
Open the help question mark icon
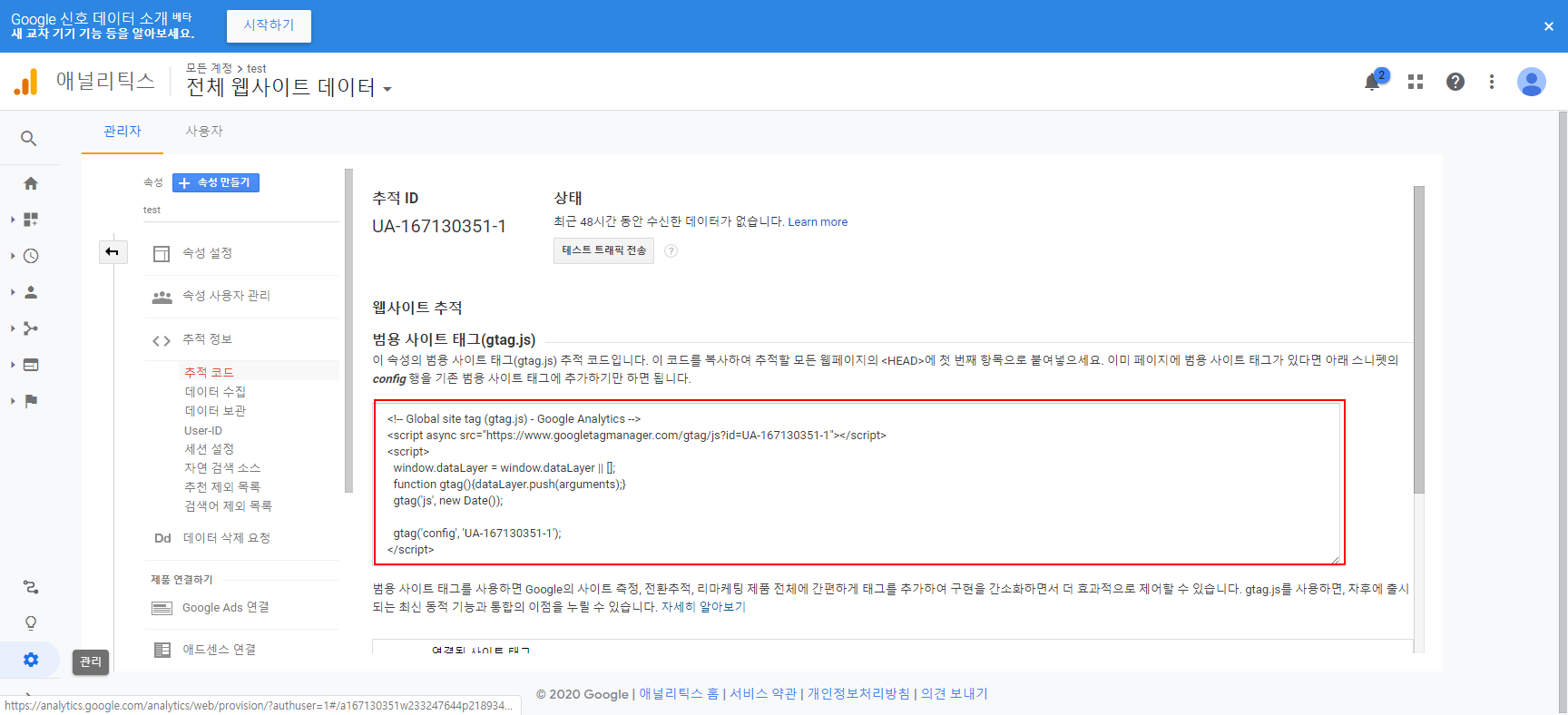coord(1455,82)
